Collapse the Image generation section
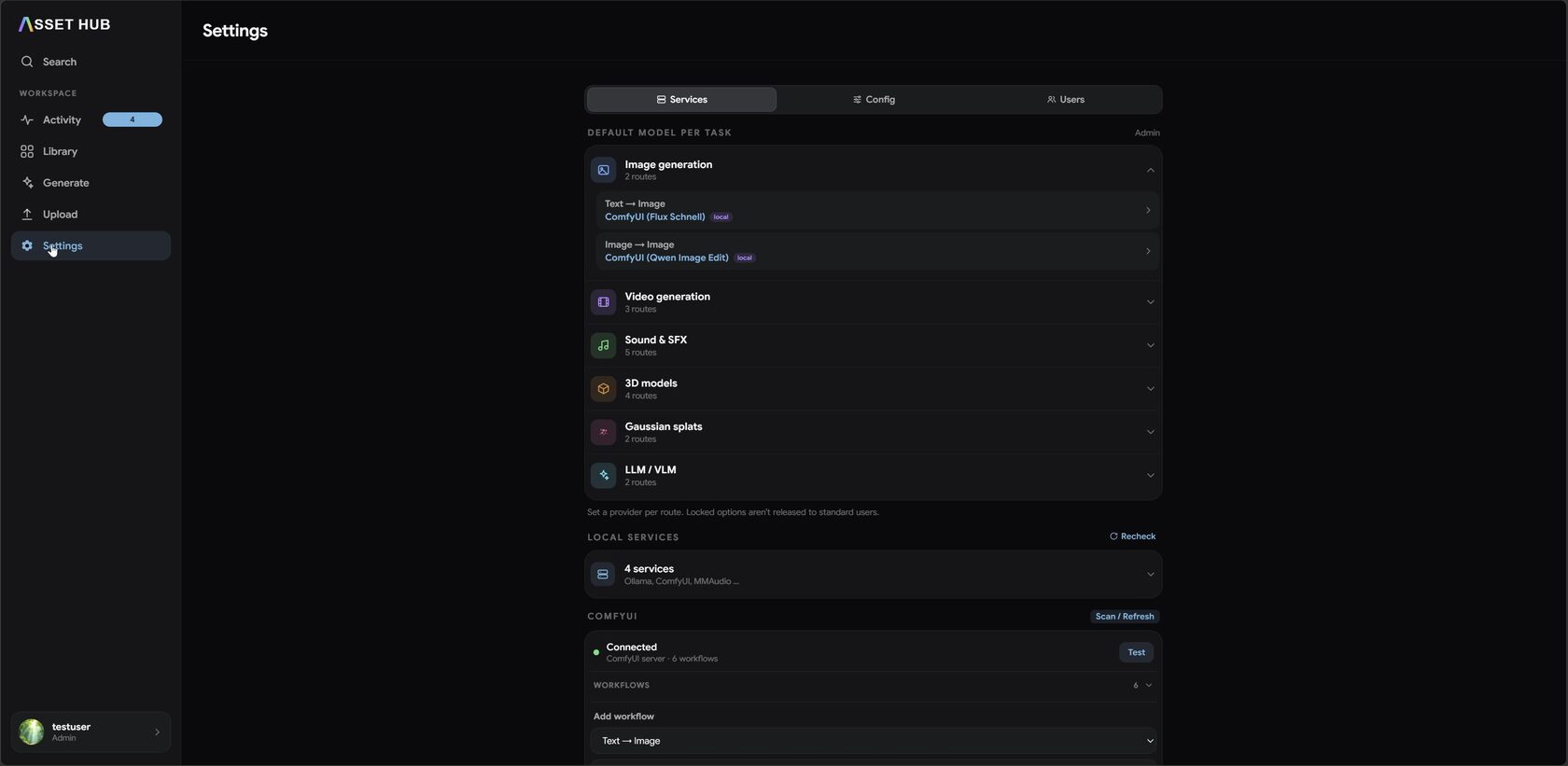The height and width of the screenshot is (766, 1568). point(1150,170)
